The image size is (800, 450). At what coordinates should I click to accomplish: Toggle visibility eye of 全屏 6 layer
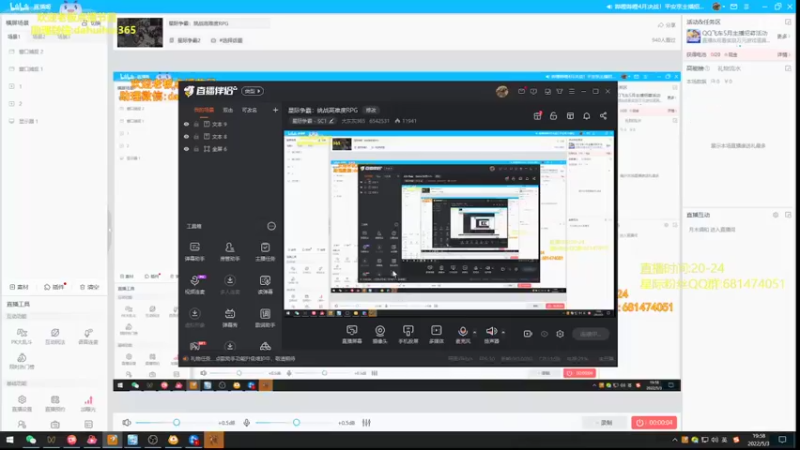point(186,149)
